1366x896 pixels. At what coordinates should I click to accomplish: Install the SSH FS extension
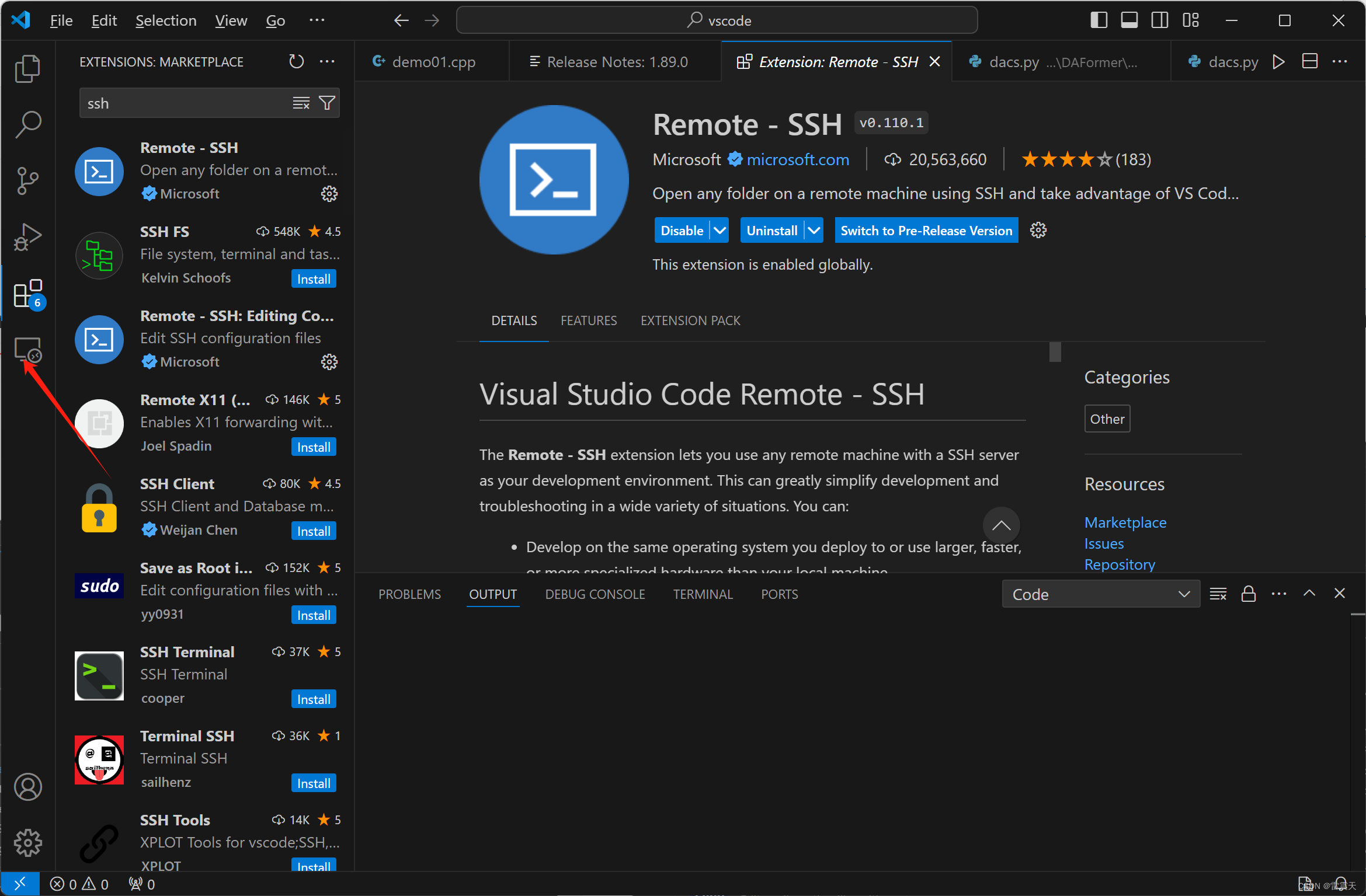click(314, 279)
